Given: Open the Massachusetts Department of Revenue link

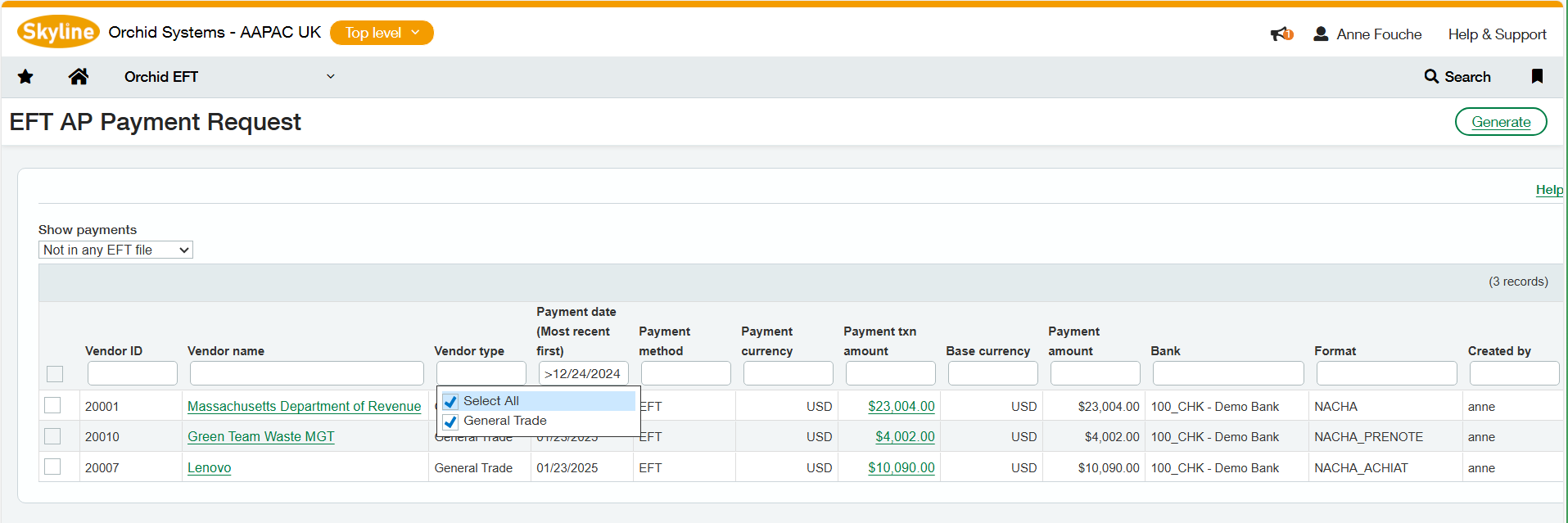Looking at the screenshot, I should 304,406.
